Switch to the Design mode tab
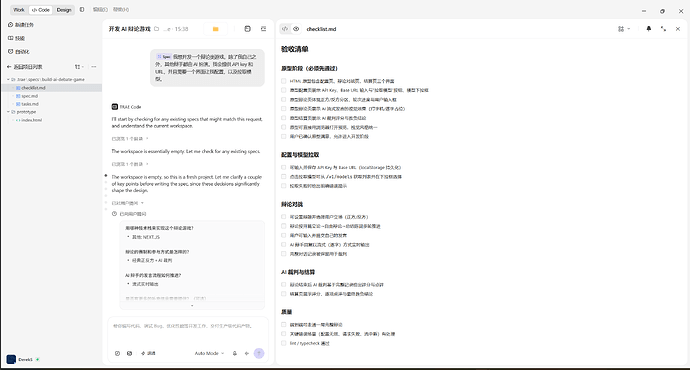Viewport: 690px width, 370px height. pos(64,10)
